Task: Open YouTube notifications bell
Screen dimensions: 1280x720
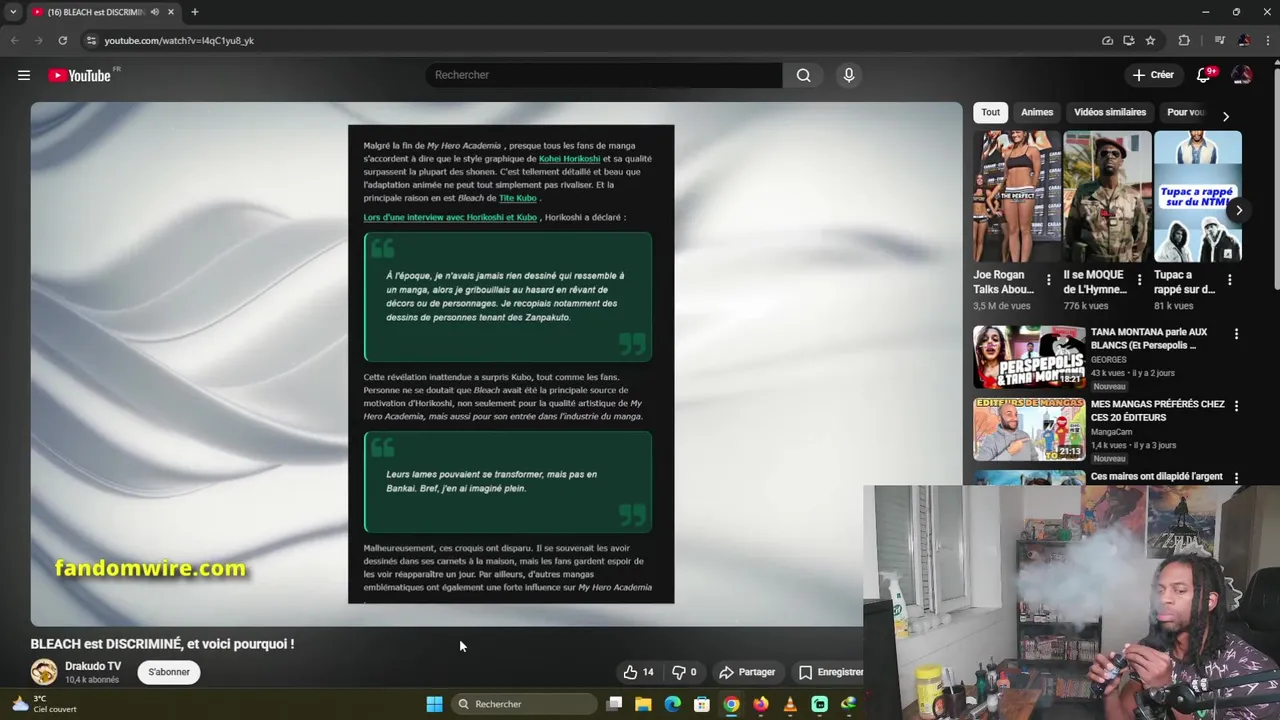Action: coord(1204,75)
